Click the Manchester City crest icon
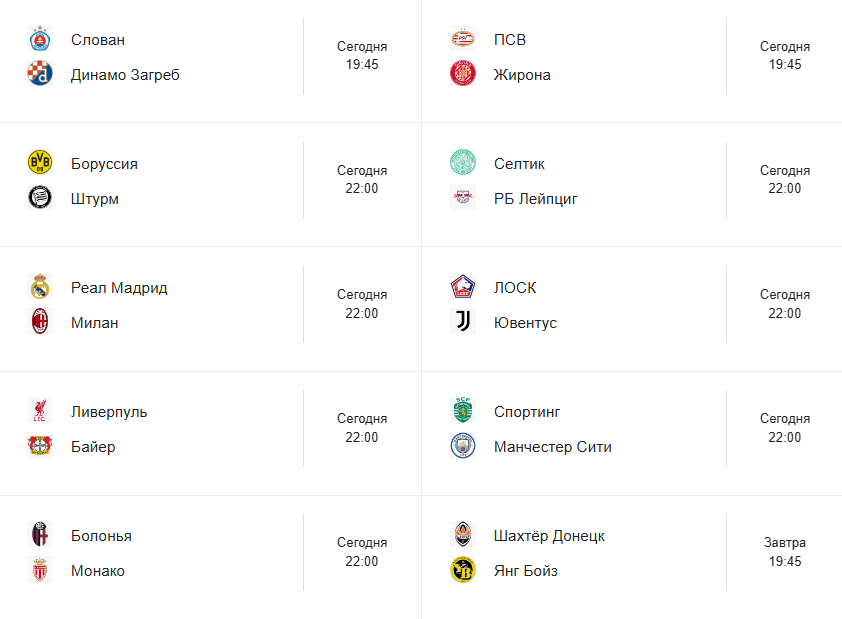This screenshot has height=619, width=842. 462,446
